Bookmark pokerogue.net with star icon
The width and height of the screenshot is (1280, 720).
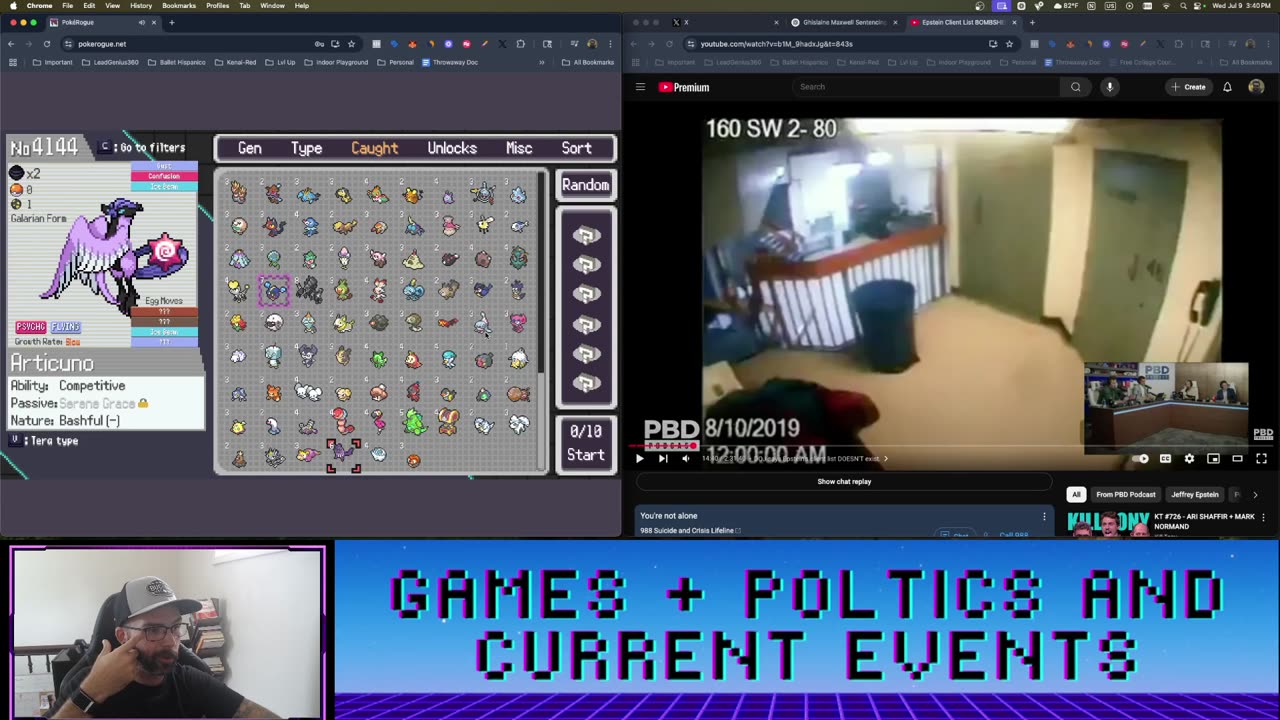tap(351, 44)
